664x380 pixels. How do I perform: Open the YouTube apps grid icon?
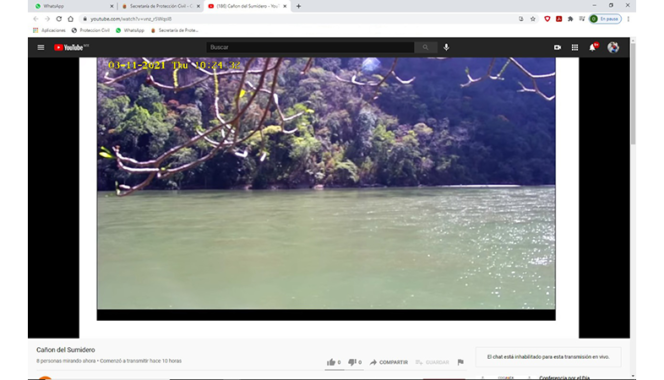[x=575, y=47]
